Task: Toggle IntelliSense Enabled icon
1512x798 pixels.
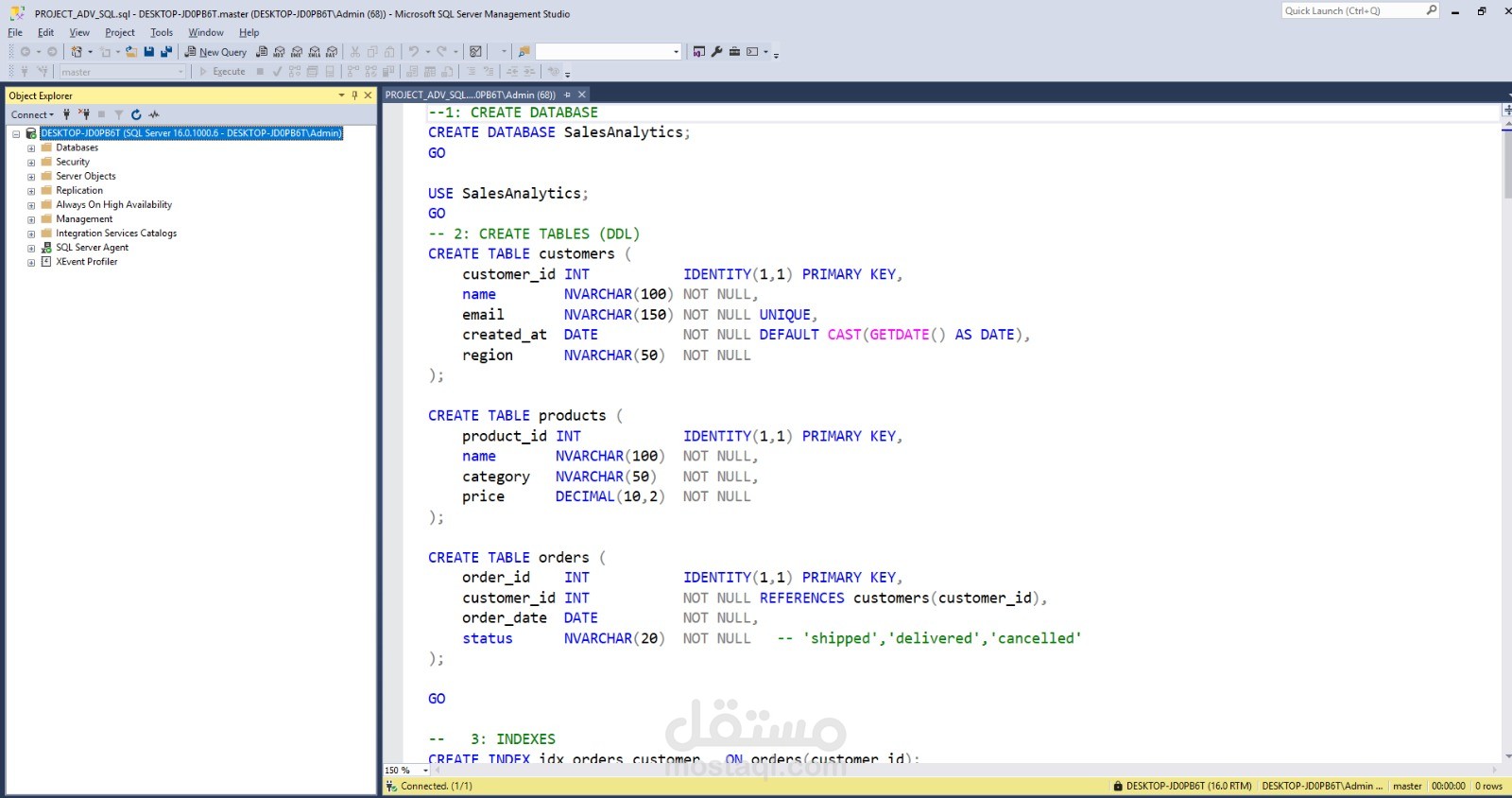Action: 330,71
